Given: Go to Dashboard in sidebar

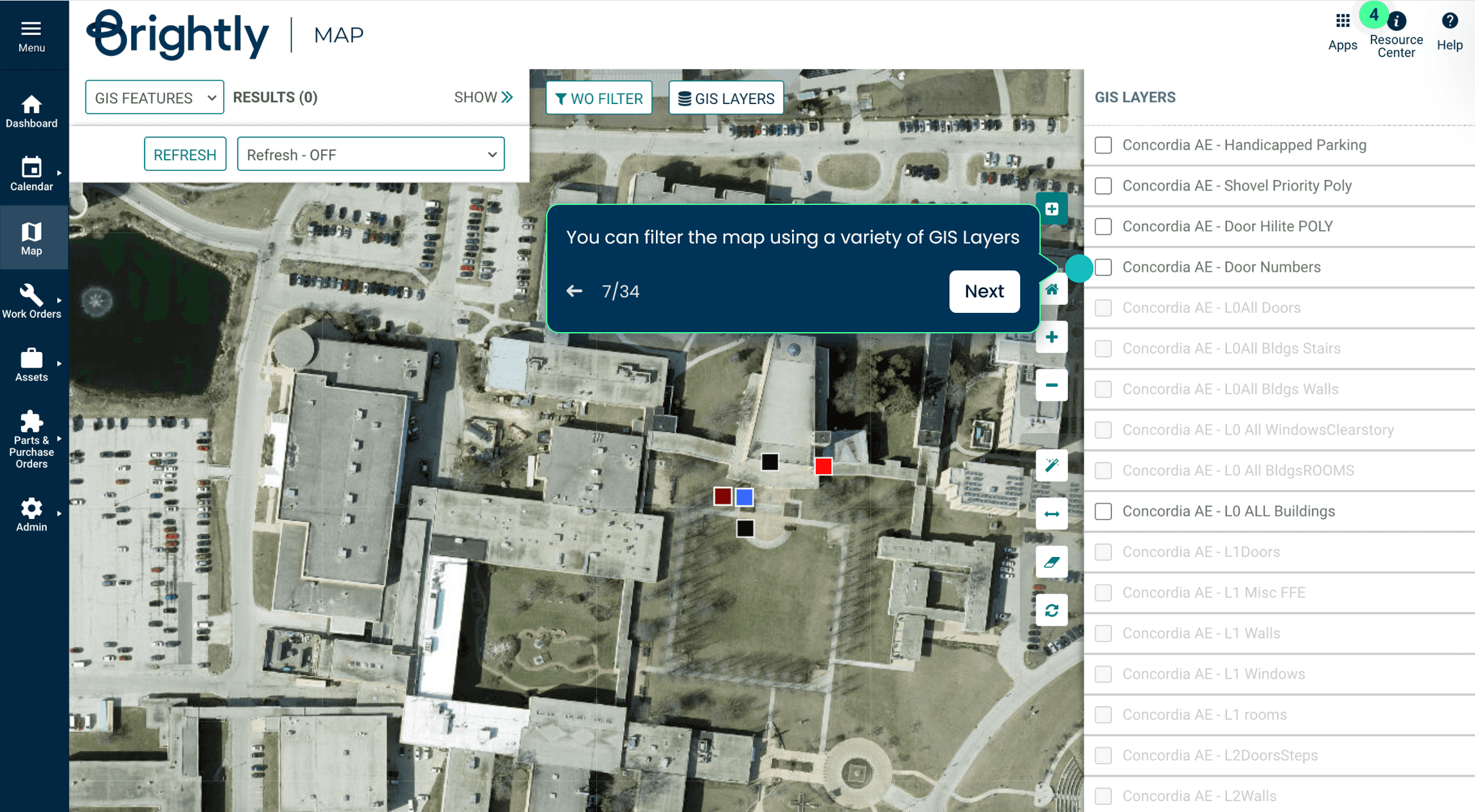Looking at the screenshot, I should coord(31,111).
